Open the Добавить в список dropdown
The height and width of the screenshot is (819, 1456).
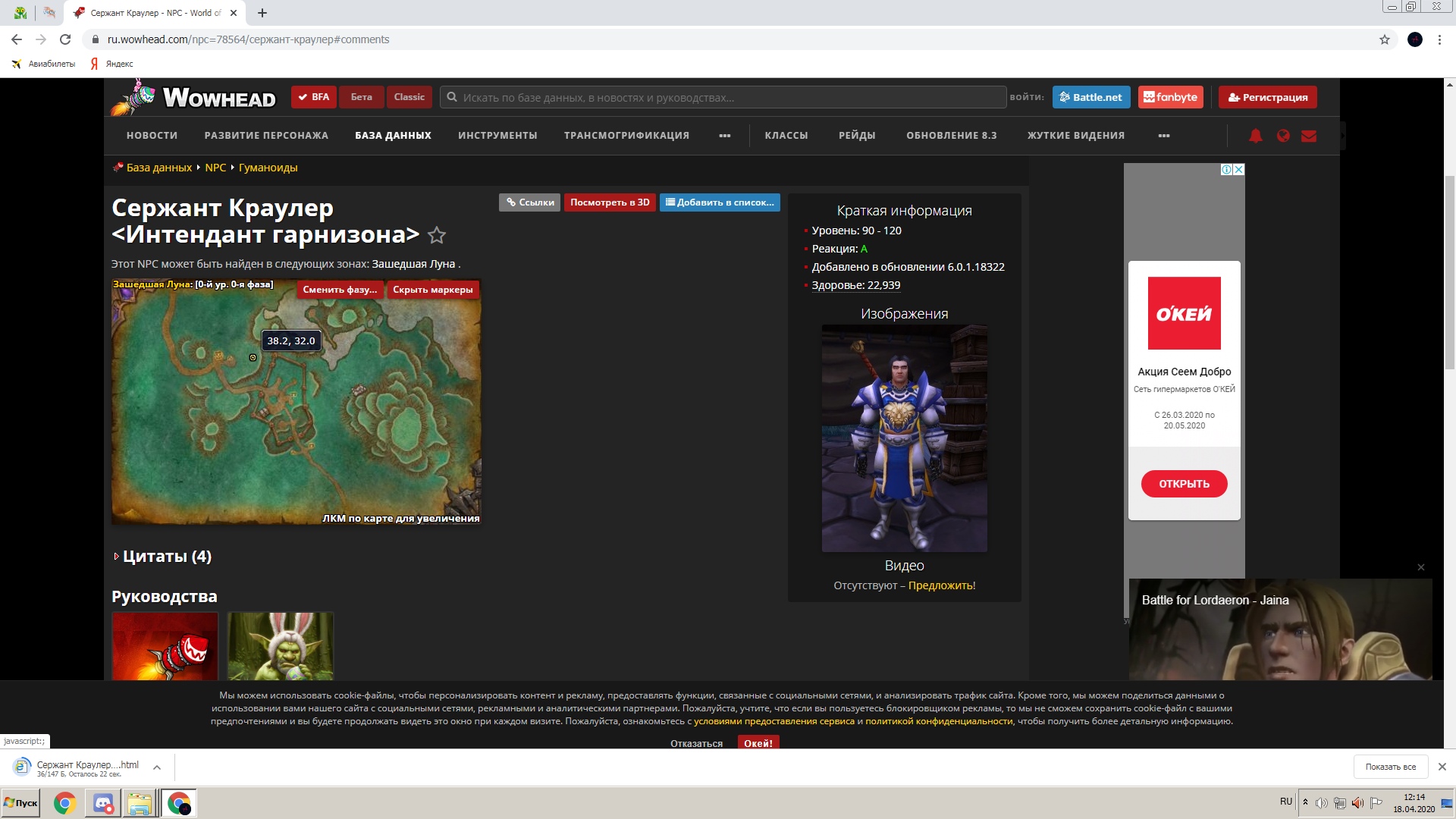[720, 202]
